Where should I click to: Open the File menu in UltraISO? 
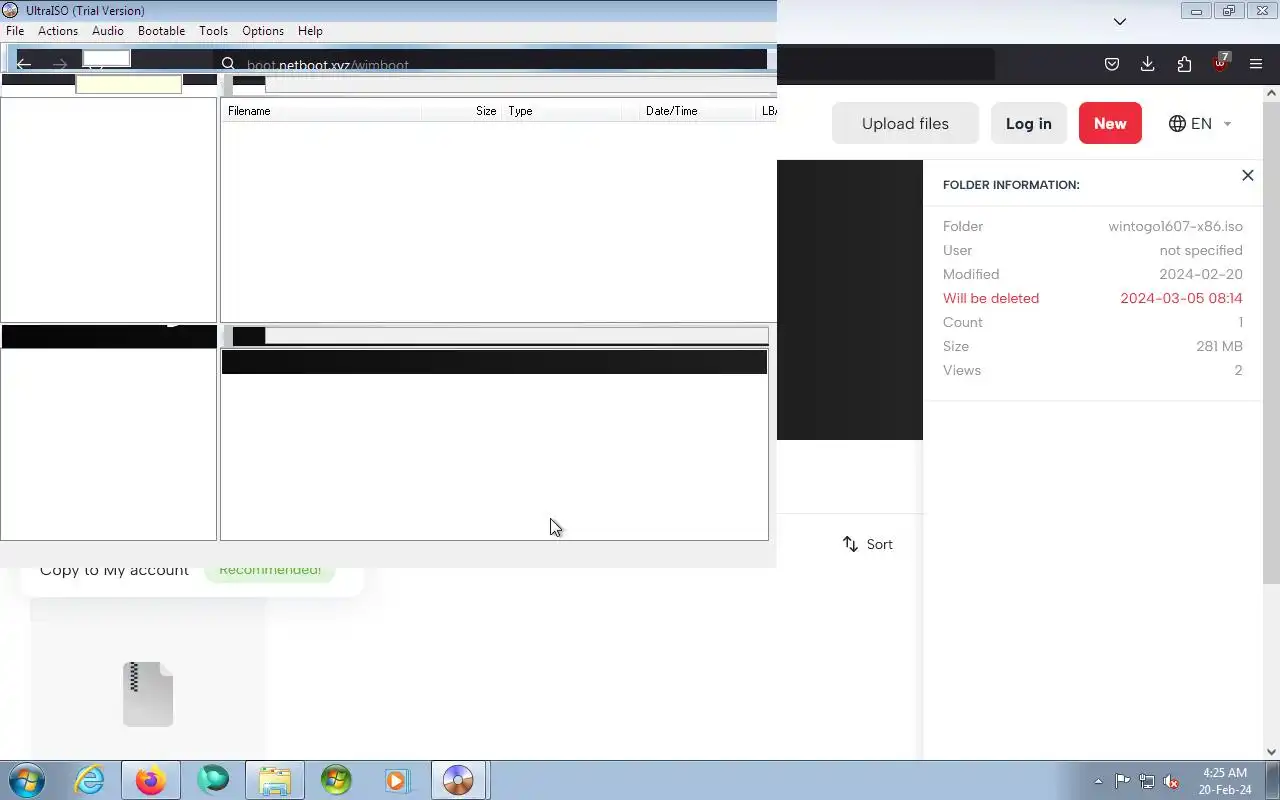(x=15, y=31)
